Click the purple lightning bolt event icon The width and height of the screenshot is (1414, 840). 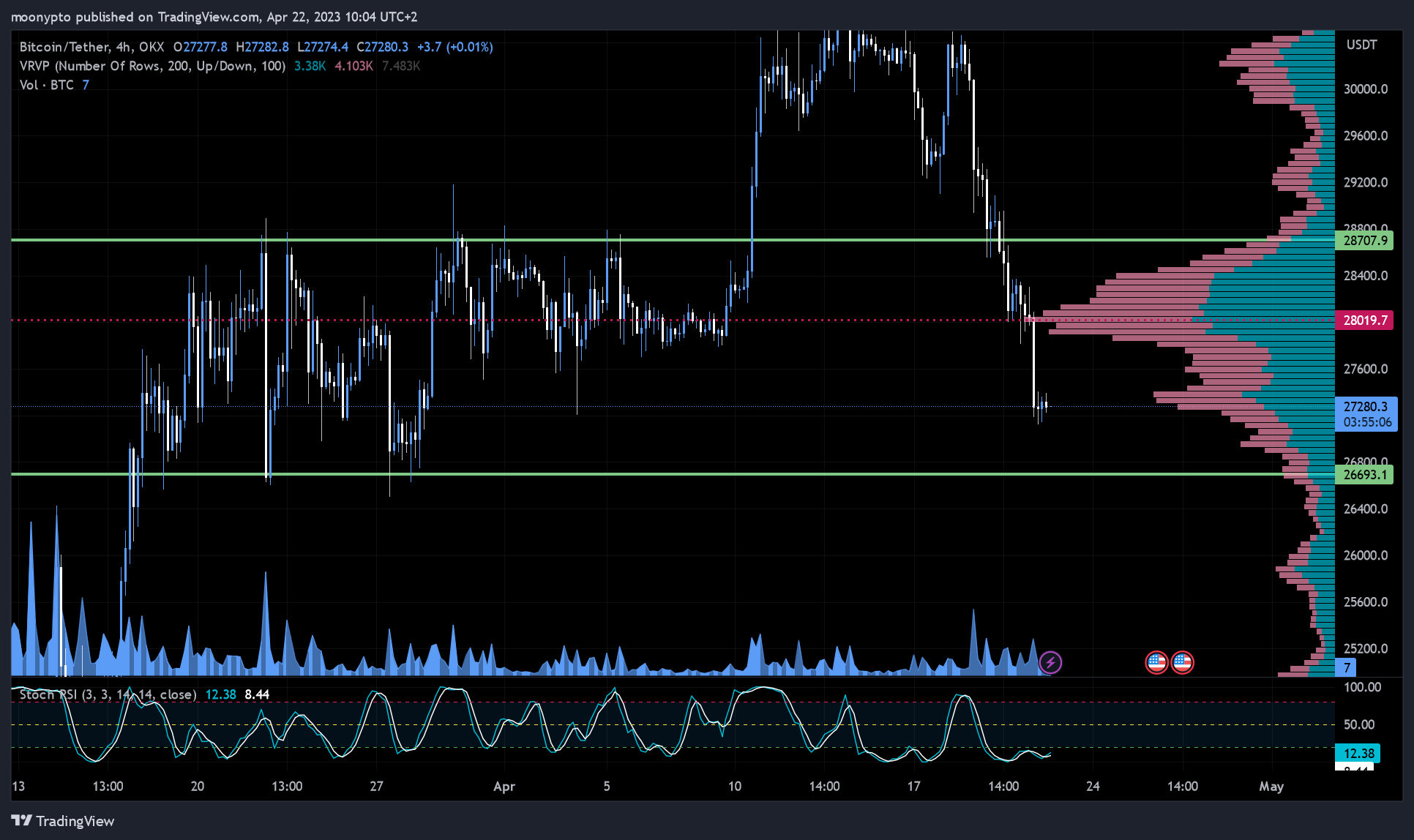1050,663
